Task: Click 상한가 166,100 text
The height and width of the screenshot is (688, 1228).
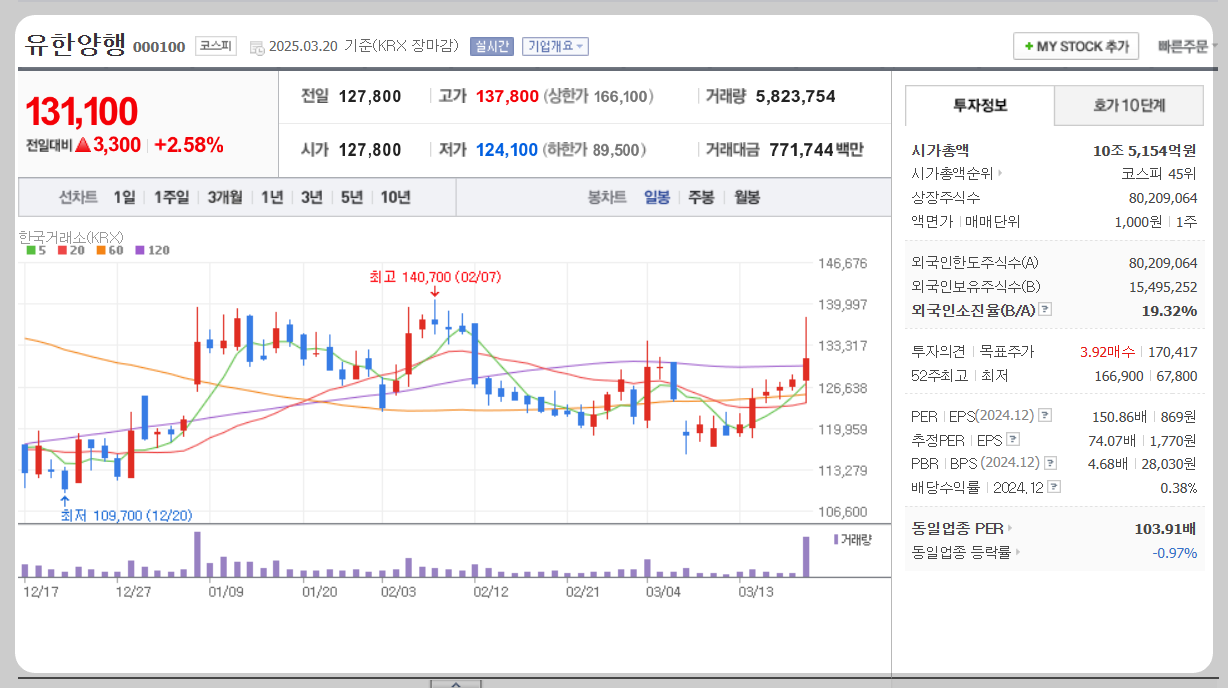Action: [598, 96]
